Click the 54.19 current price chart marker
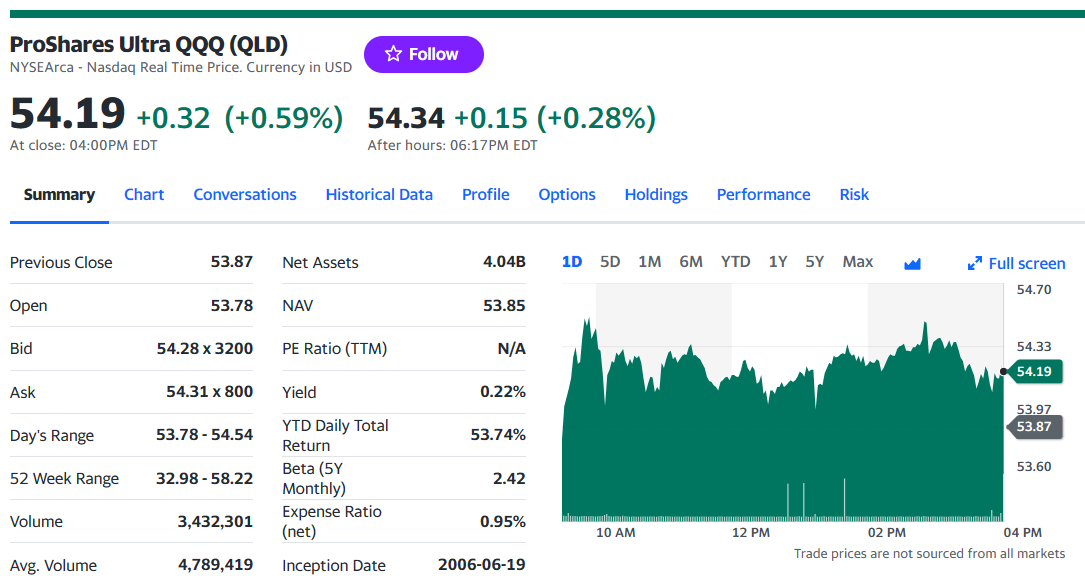The width and height of the screenshot is (1085, 585). [x=1034, y=372]
